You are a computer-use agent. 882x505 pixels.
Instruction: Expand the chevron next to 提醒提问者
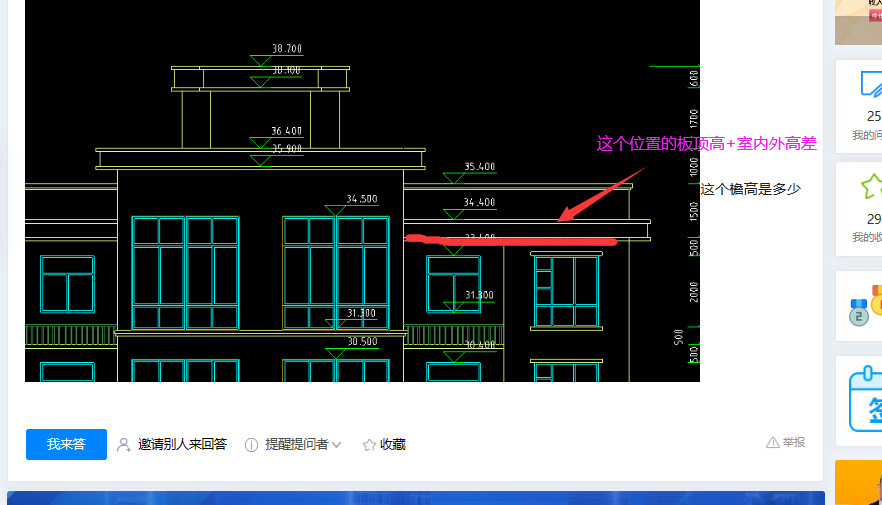click(336, 445)
